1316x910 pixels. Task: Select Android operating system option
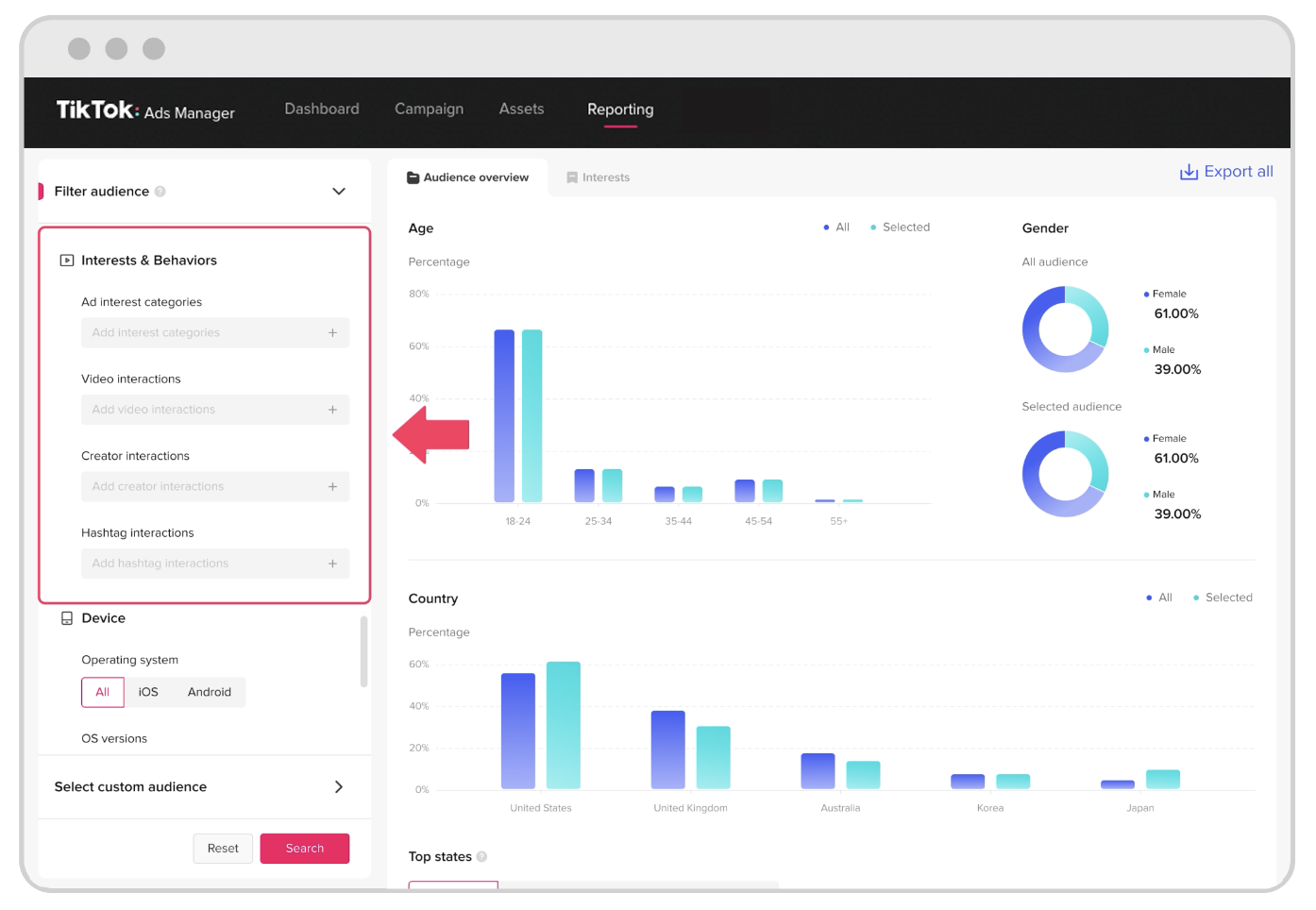tap(210, 692)
